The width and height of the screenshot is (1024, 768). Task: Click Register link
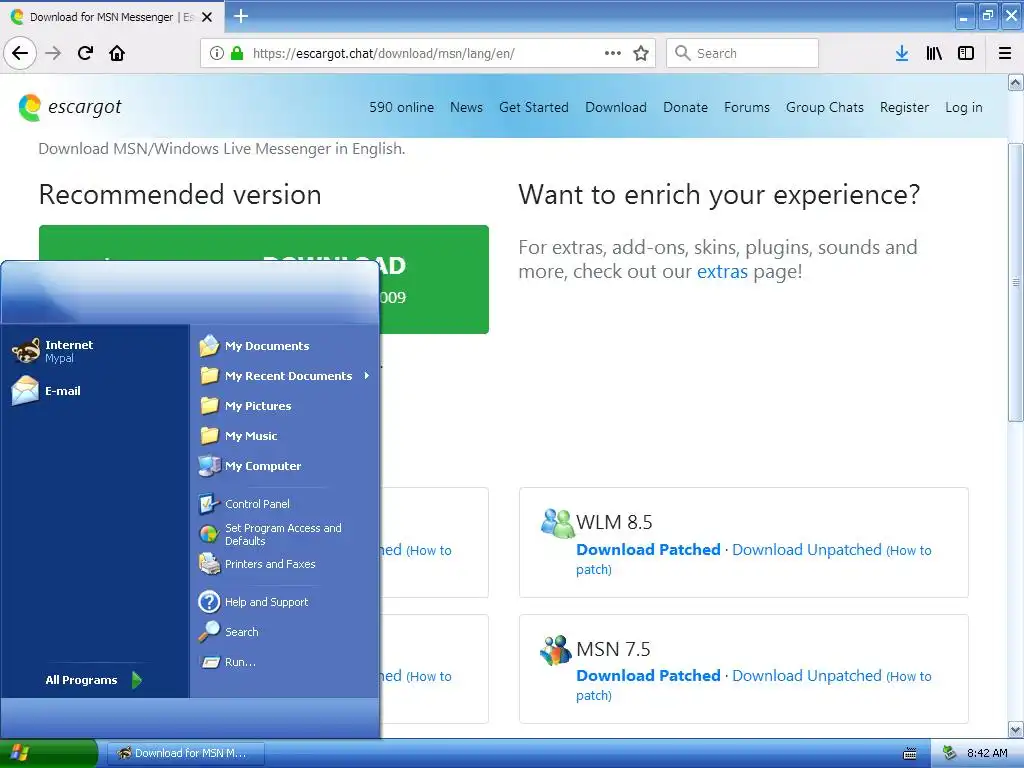click(x=904, y=107)
